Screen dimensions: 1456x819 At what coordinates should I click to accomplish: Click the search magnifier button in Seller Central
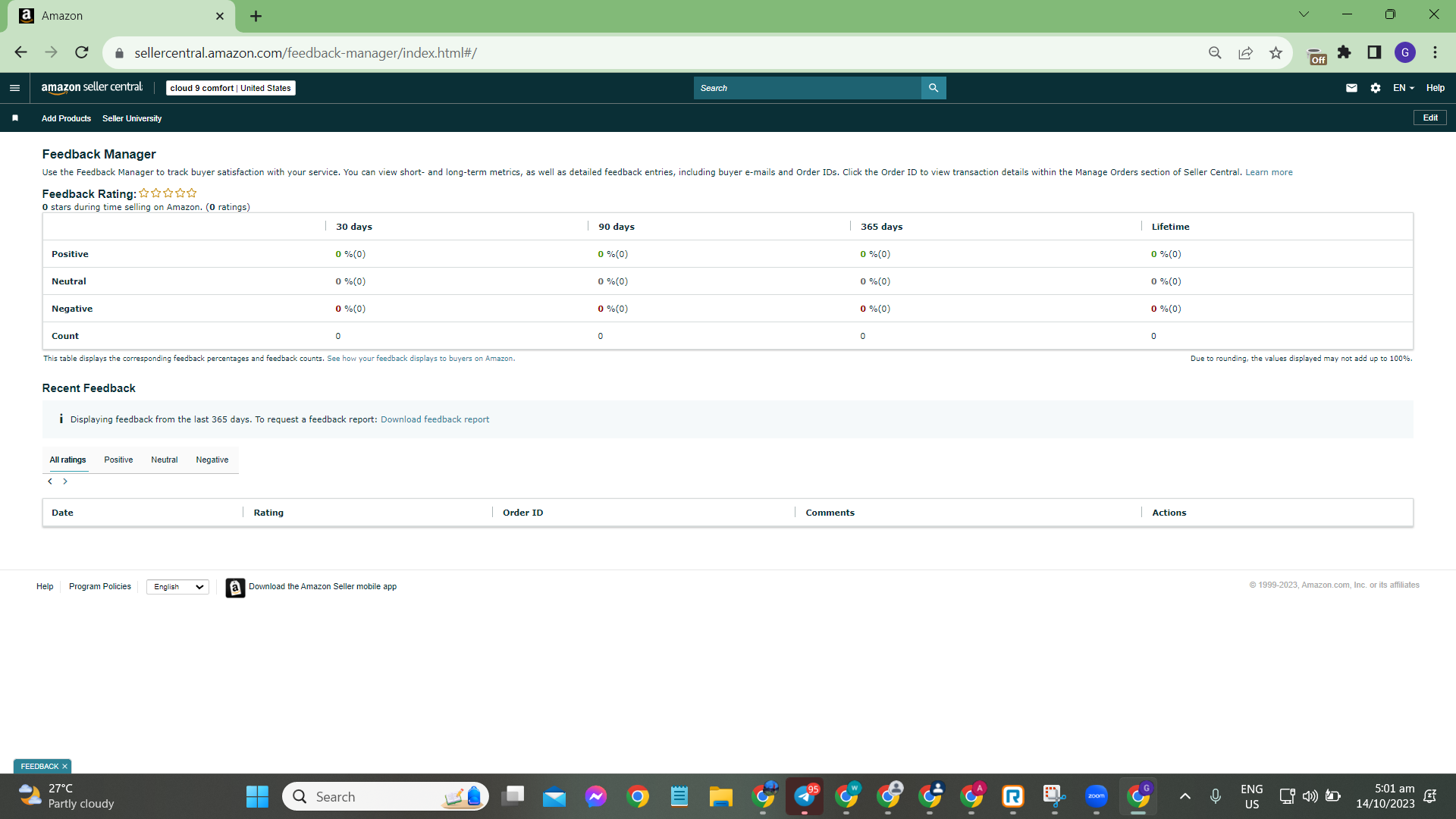click(934, 88)
